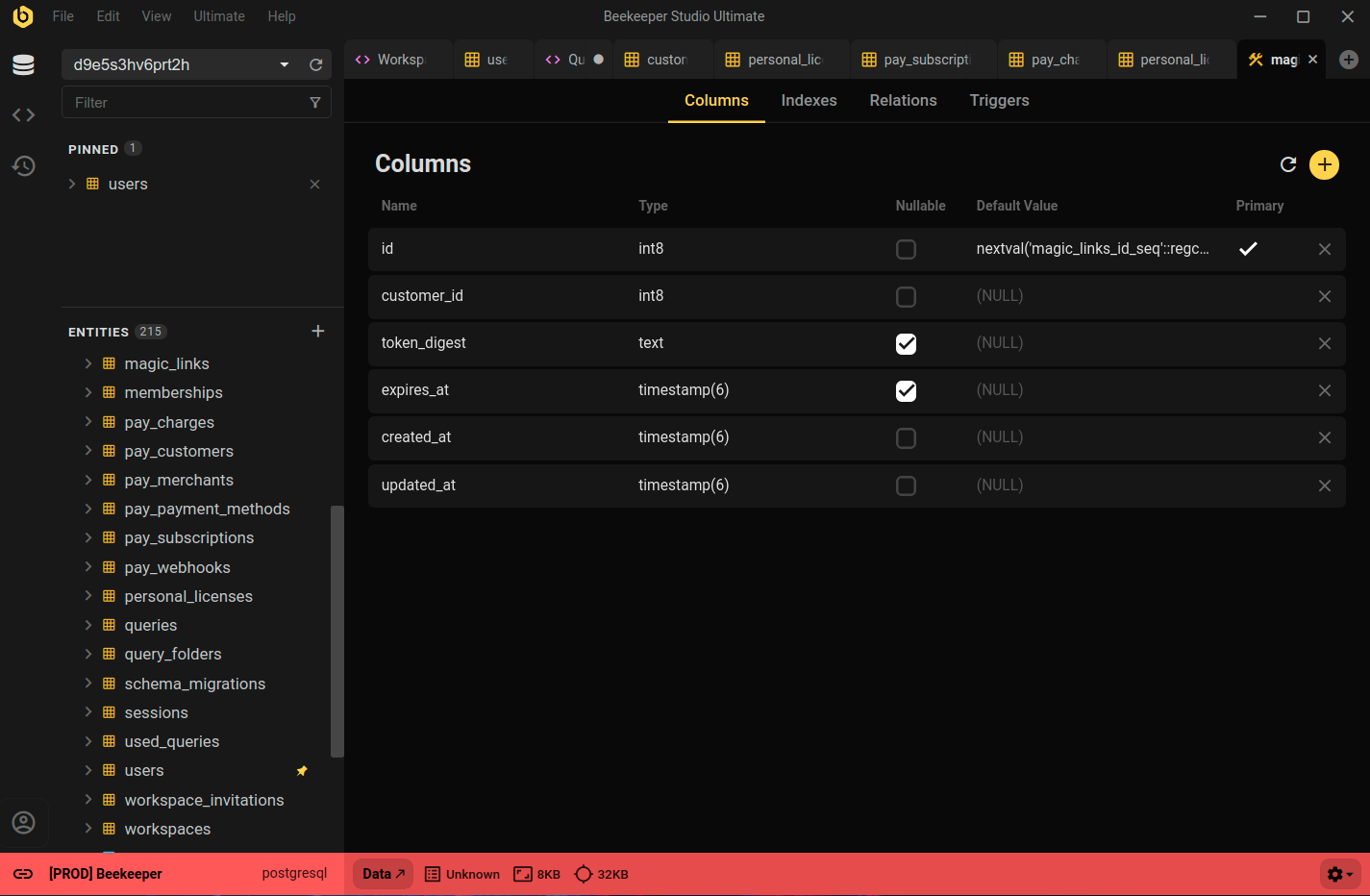1370x896 pixels.
Task: Refresh the database connection list
Action: 315,64
